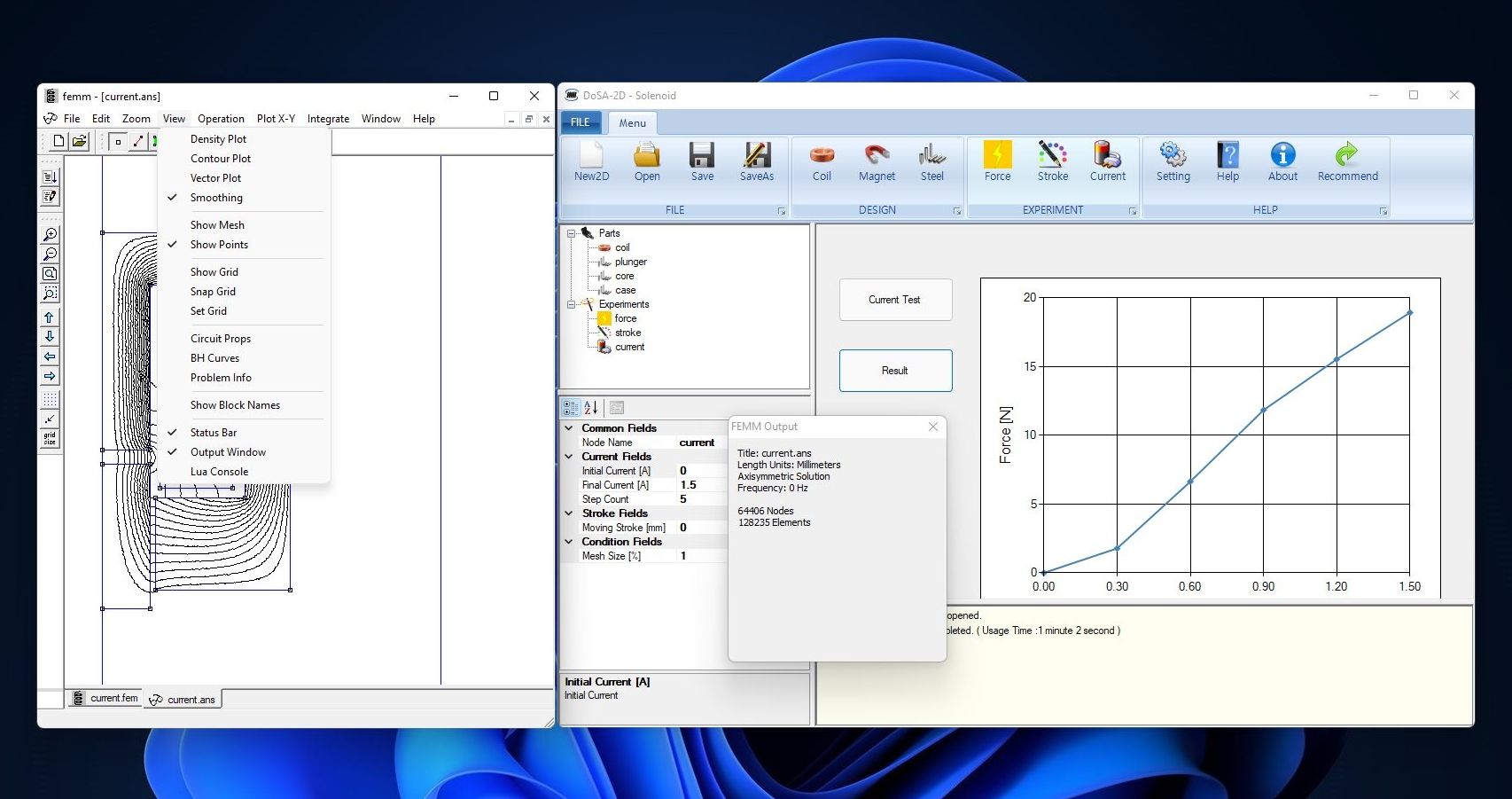Enable Show Grid in View menu
Screen dimensions: 1512x799
pos(244,272)
